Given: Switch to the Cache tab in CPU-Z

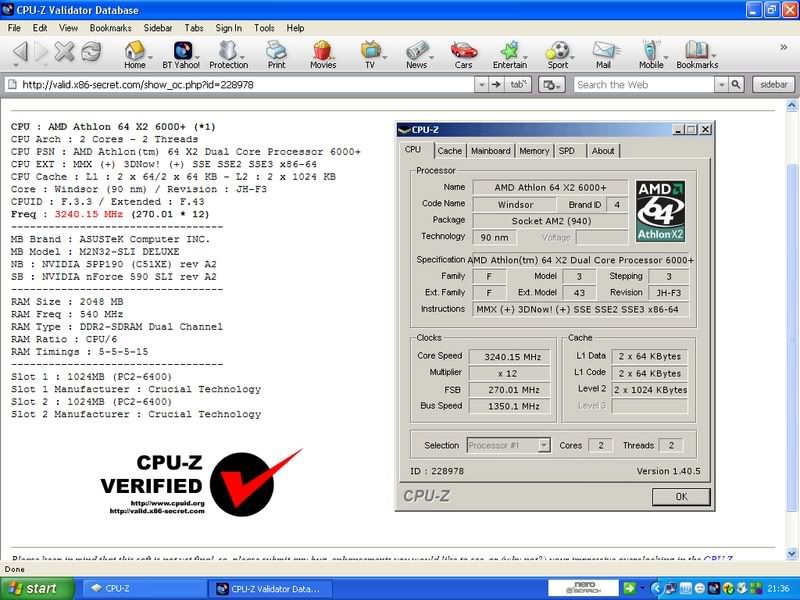Looking at the screenshot, I should 449,151.
